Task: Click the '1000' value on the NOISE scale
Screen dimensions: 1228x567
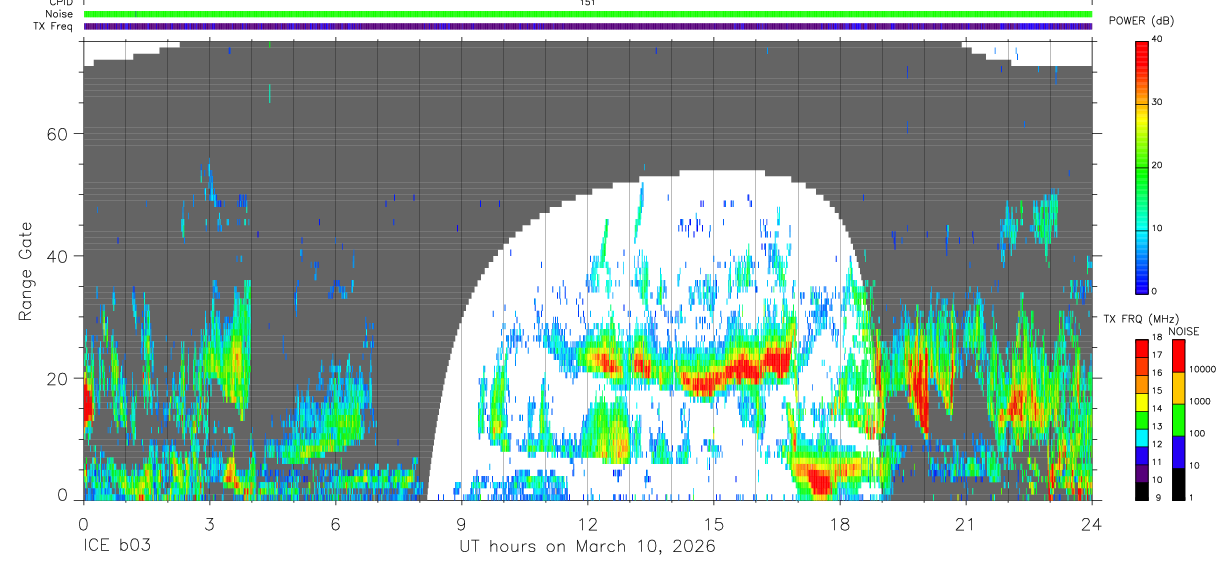Action: tap(1199, 401)
